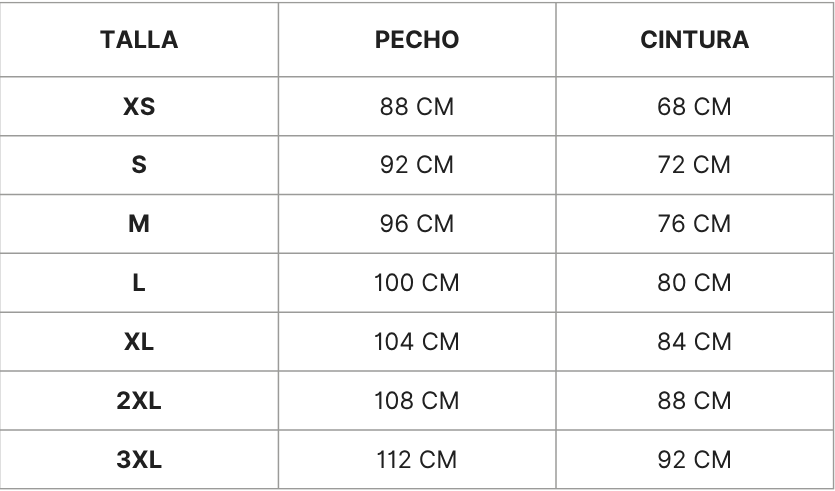This screenshot has height=491, width=835.
Task: Click the 68 CM waist measurement
Action: [x=695, y=107]
